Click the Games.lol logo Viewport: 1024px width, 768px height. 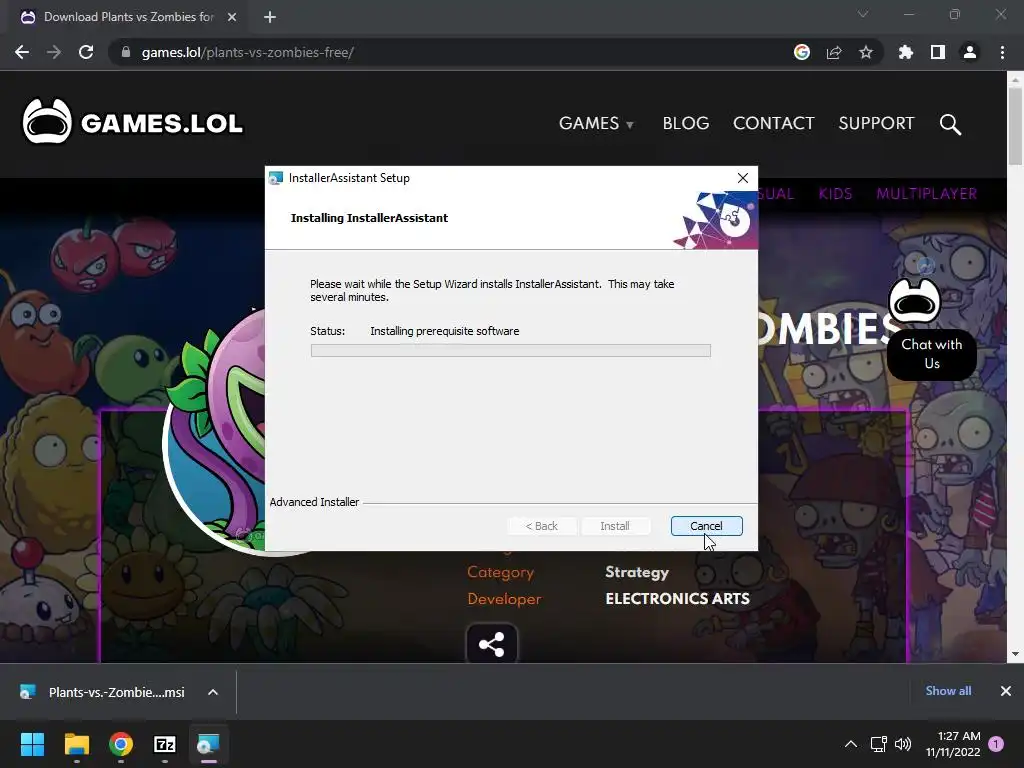[133, 121]
